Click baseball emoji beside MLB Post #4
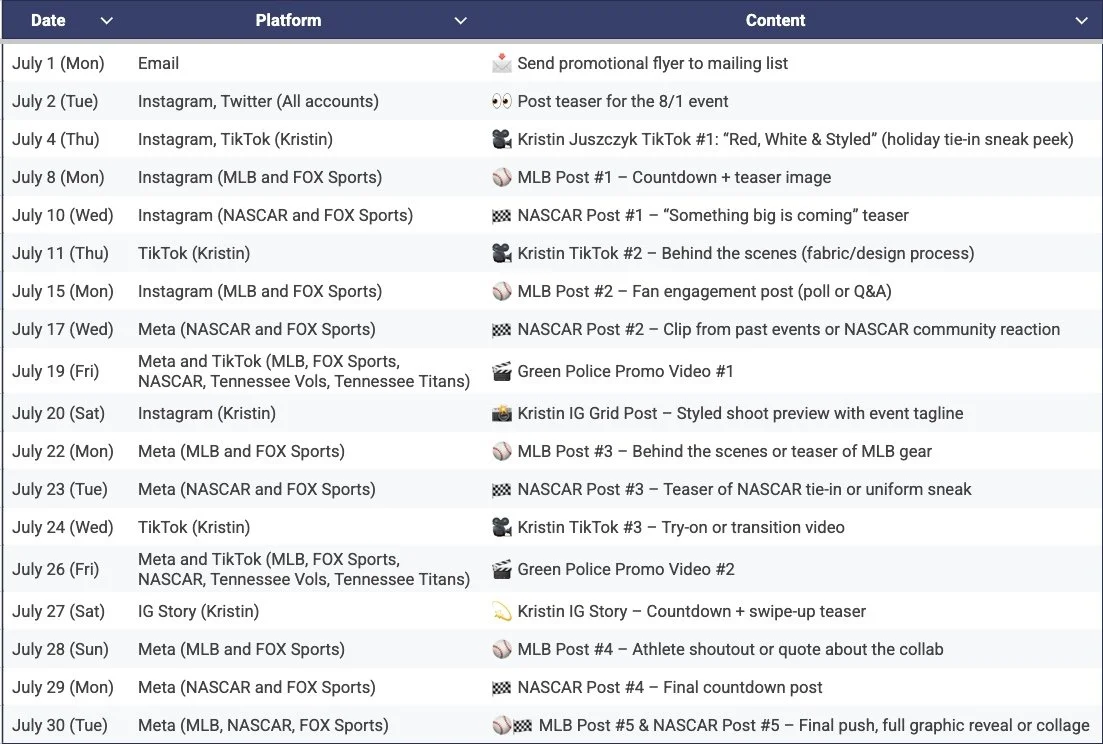The width and height of the screenshot is (1103, 744). (502, 650)
